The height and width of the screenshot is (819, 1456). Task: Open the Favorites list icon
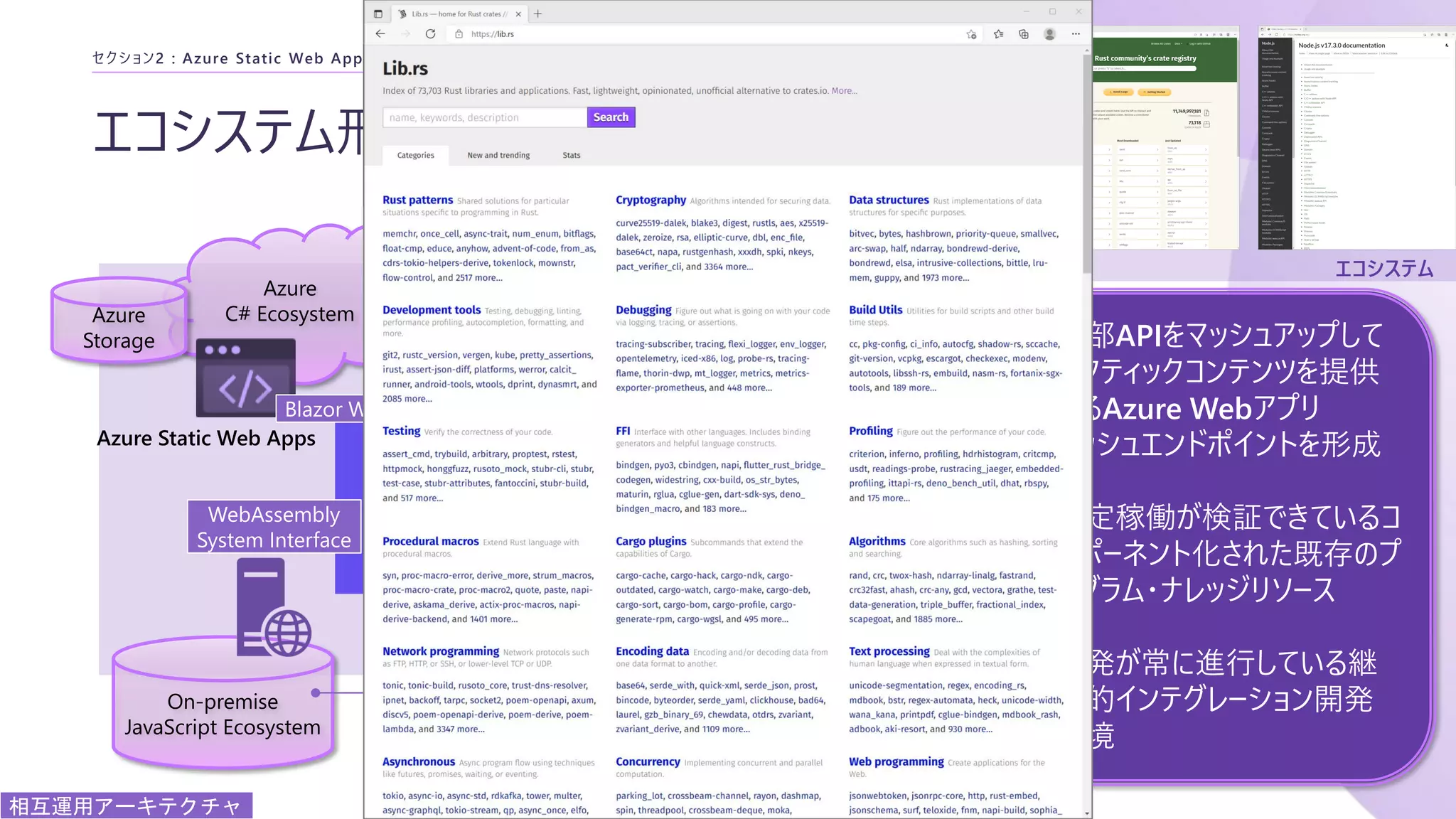coord(999,33)
